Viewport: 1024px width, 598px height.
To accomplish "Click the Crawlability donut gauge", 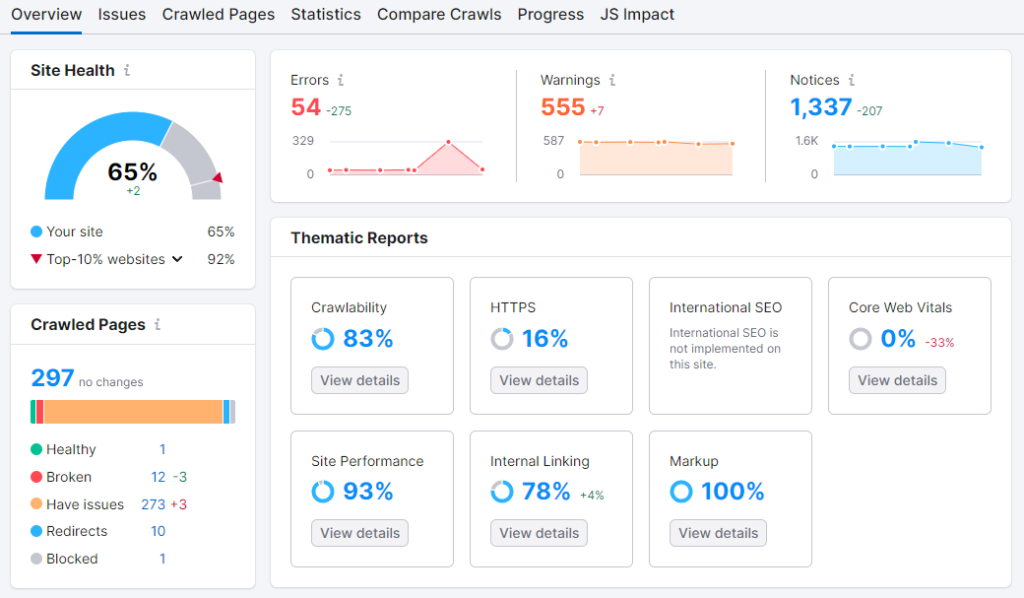I will click(x=322, y=339).
